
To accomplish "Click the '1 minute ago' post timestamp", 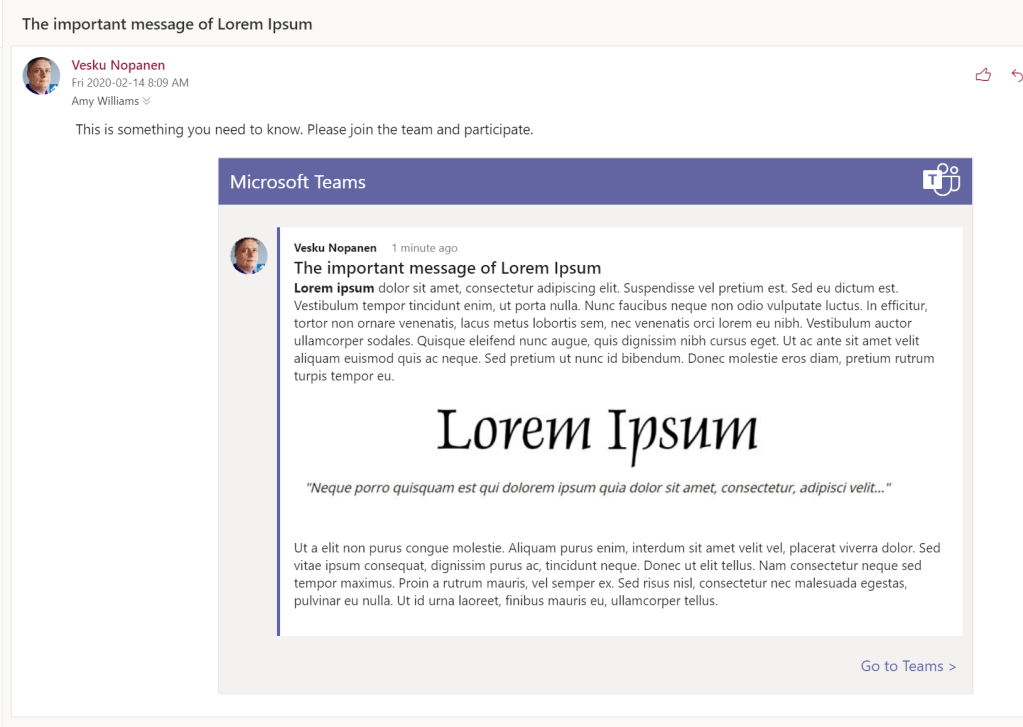I will tap(424, 248).
